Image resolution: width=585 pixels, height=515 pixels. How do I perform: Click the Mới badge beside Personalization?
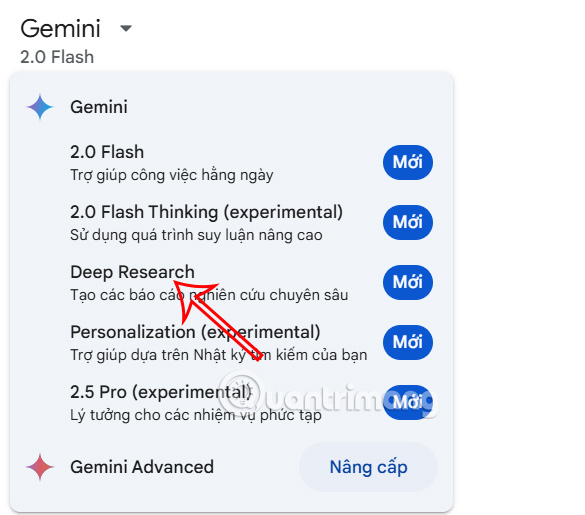408,342
